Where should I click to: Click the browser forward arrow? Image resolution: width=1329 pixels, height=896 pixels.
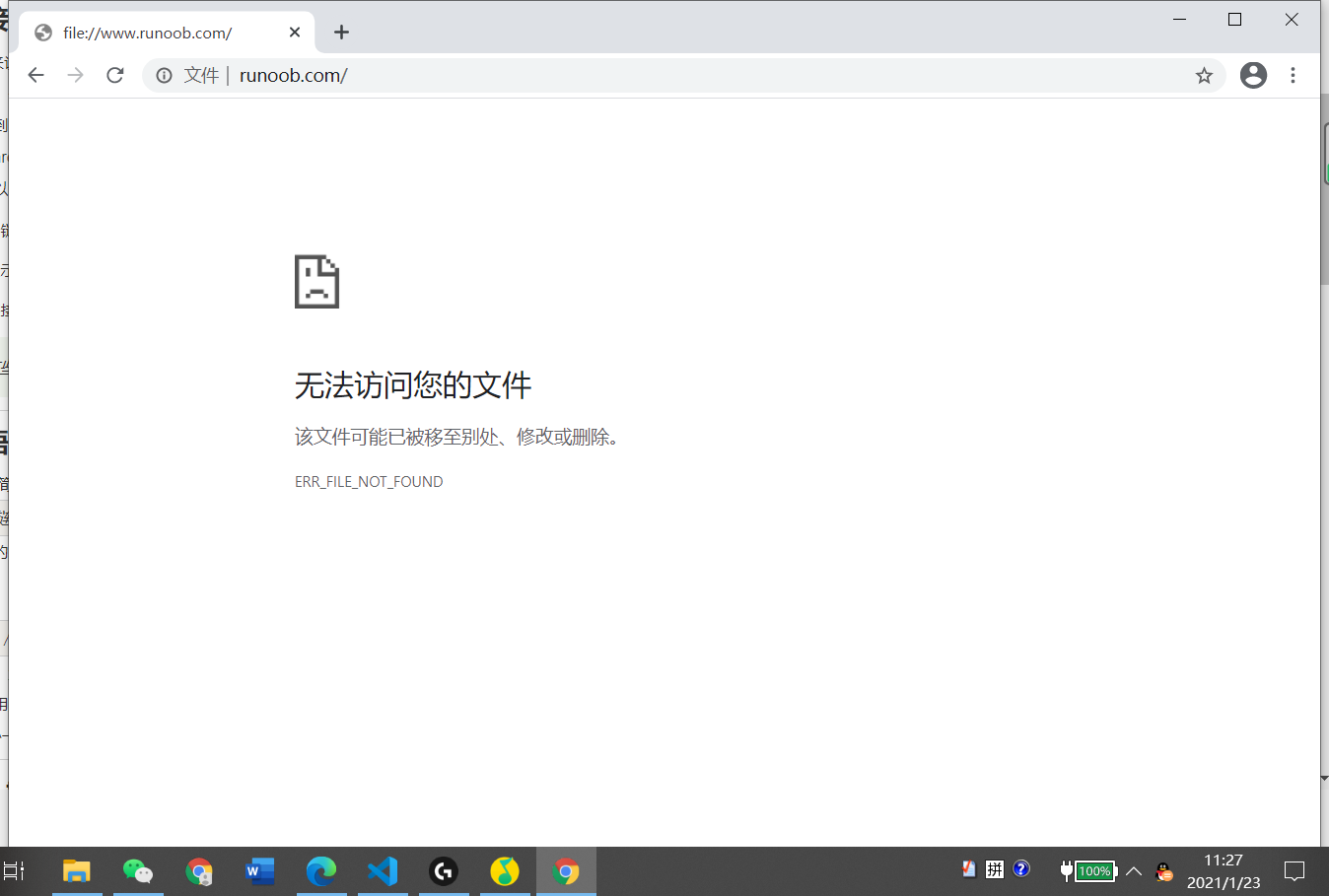point(76,75)
